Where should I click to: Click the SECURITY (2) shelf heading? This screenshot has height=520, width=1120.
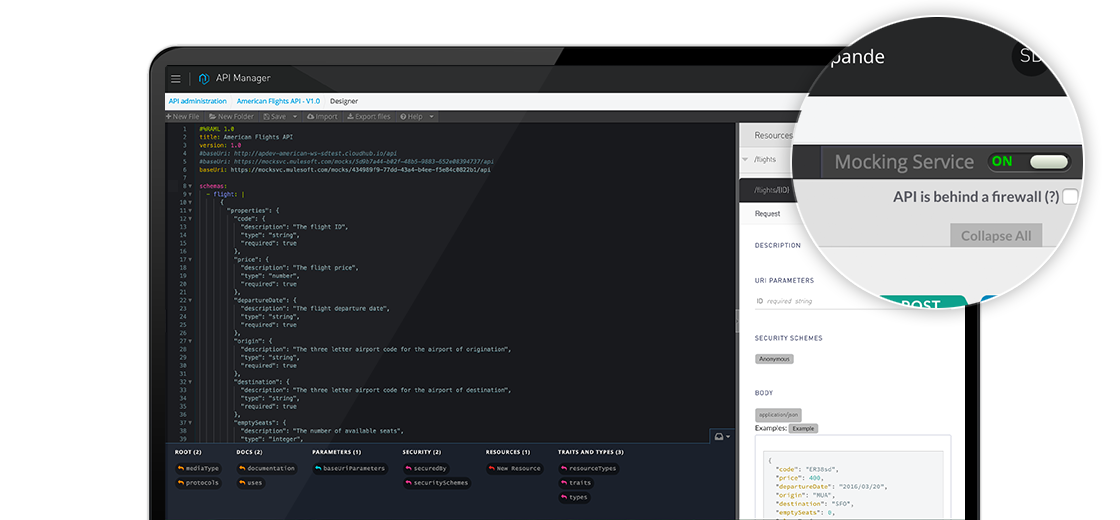(421, 452)
